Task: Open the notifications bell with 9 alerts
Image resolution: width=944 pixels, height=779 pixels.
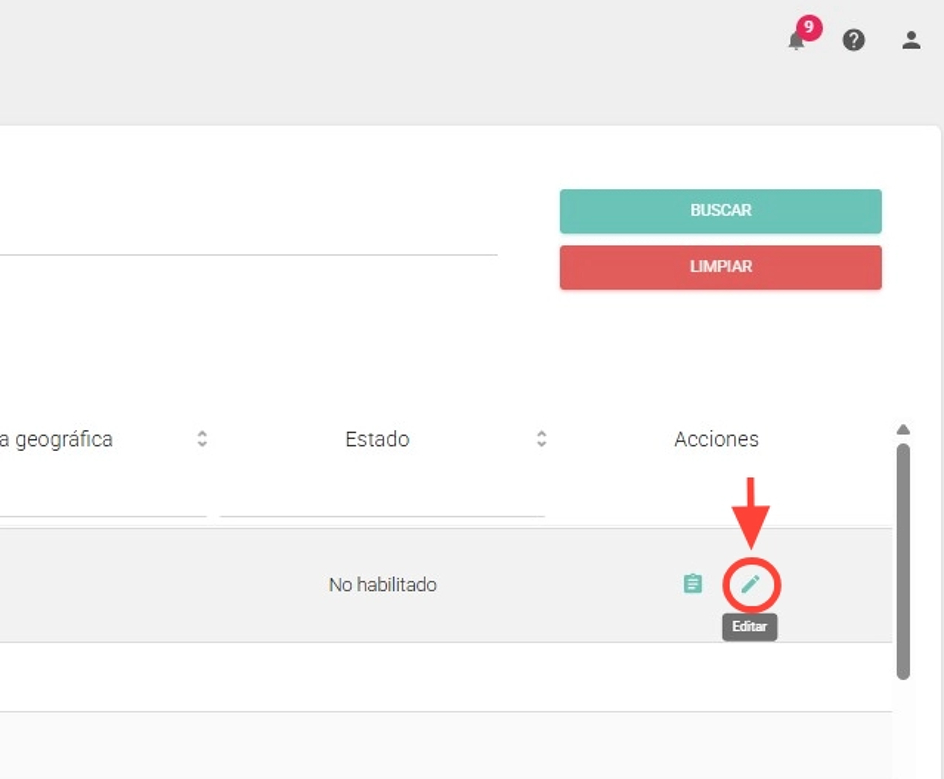Action: 796,41
